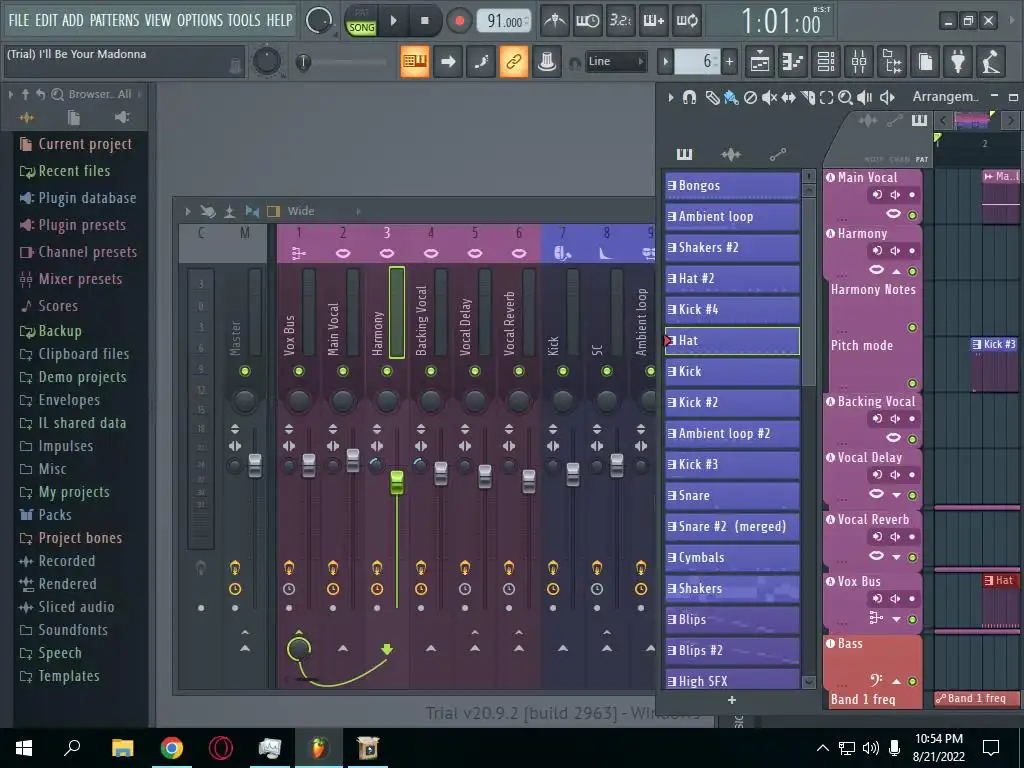
Task: Click the playlist snap magnet icon
Action: coord(689,97)
